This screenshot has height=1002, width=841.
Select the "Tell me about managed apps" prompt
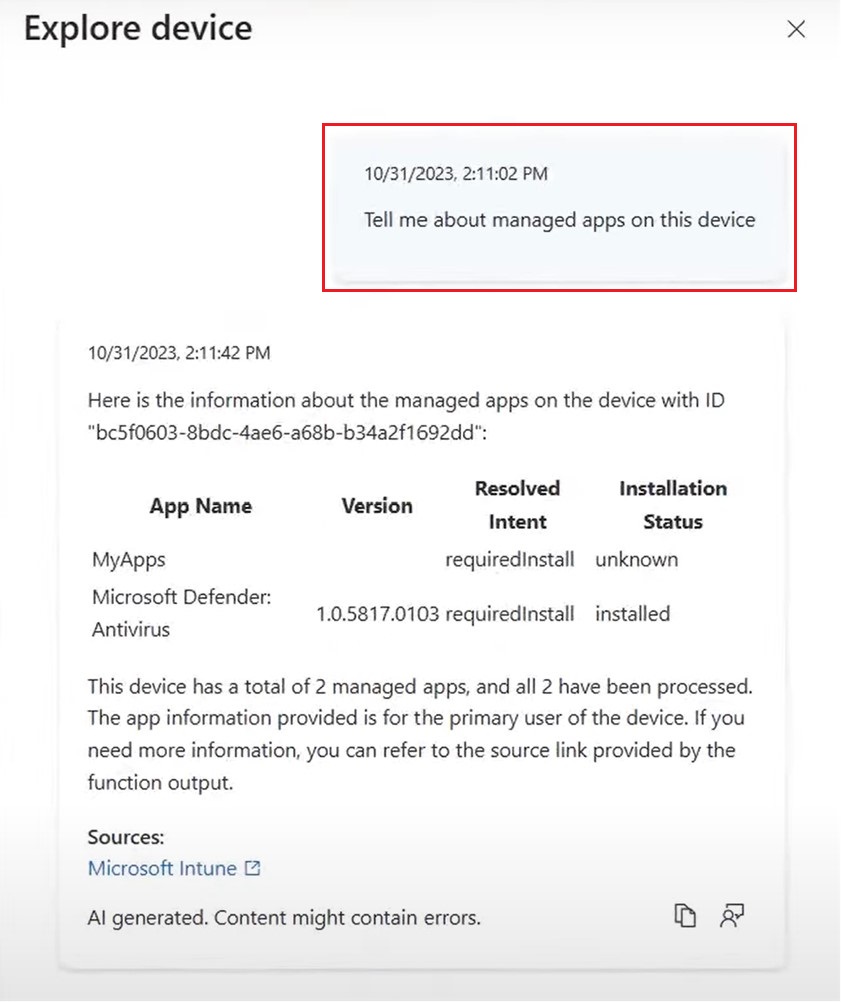[x=559, y=219]
